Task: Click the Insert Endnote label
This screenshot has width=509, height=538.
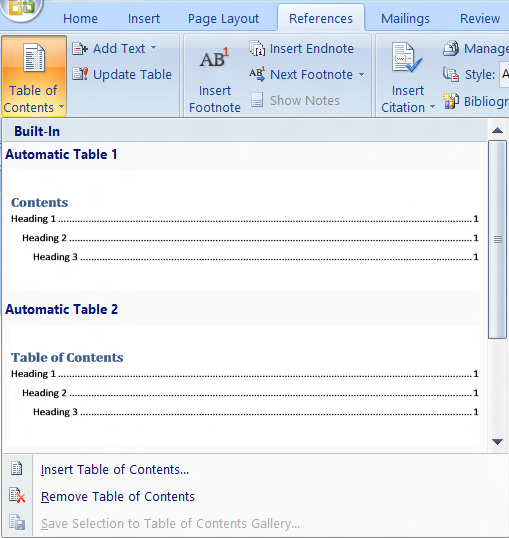Action: click(x=312, y=49)
